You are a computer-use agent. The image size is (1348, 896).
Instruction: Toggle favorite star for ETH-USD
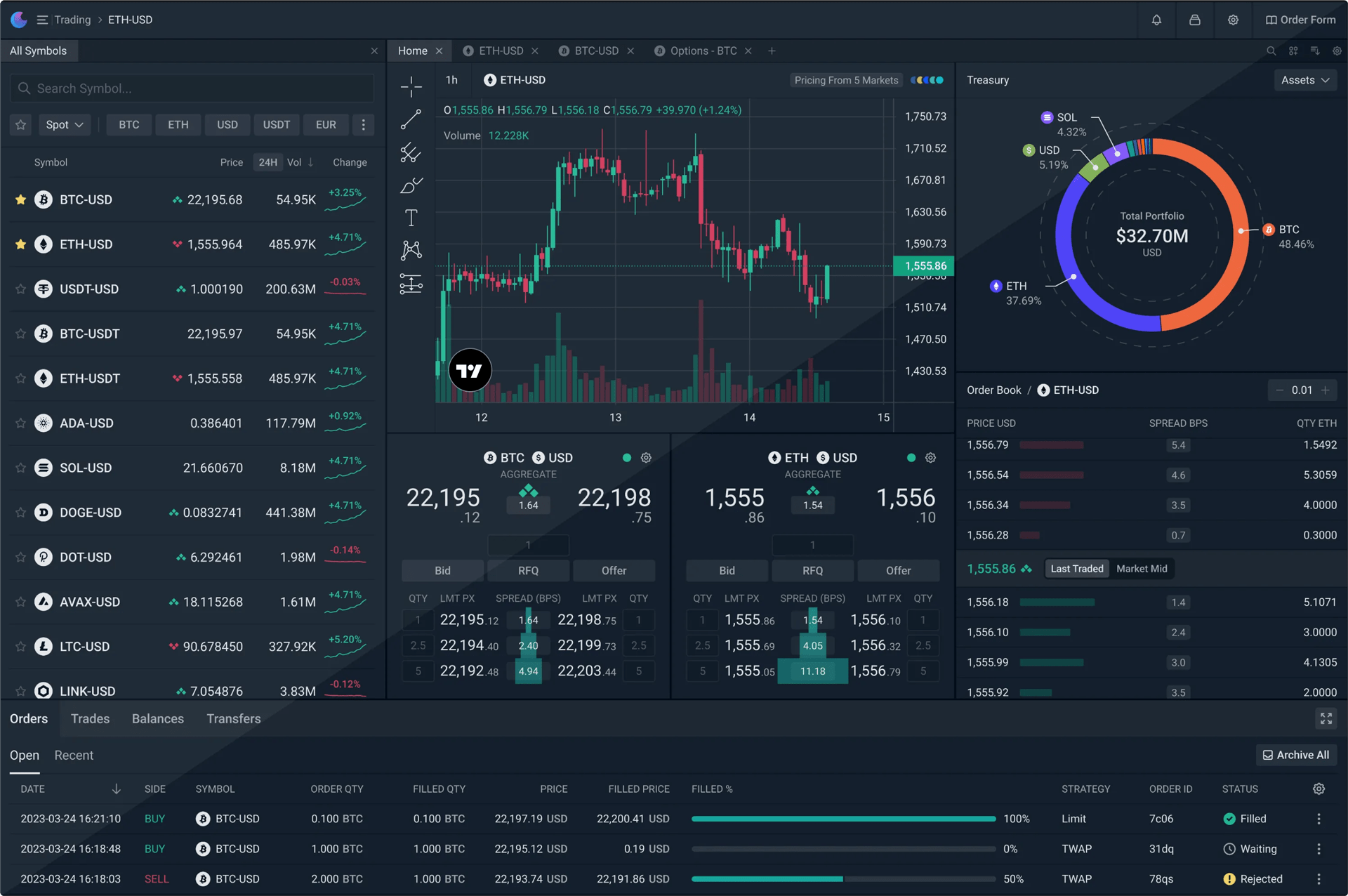pos(20,244)
